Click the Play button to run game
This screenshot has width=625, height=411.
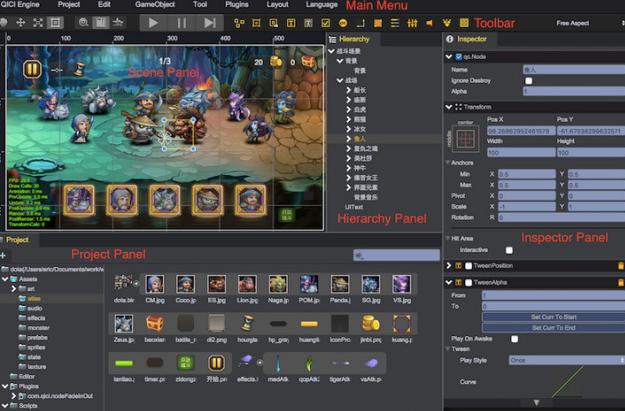pos(153,23)
